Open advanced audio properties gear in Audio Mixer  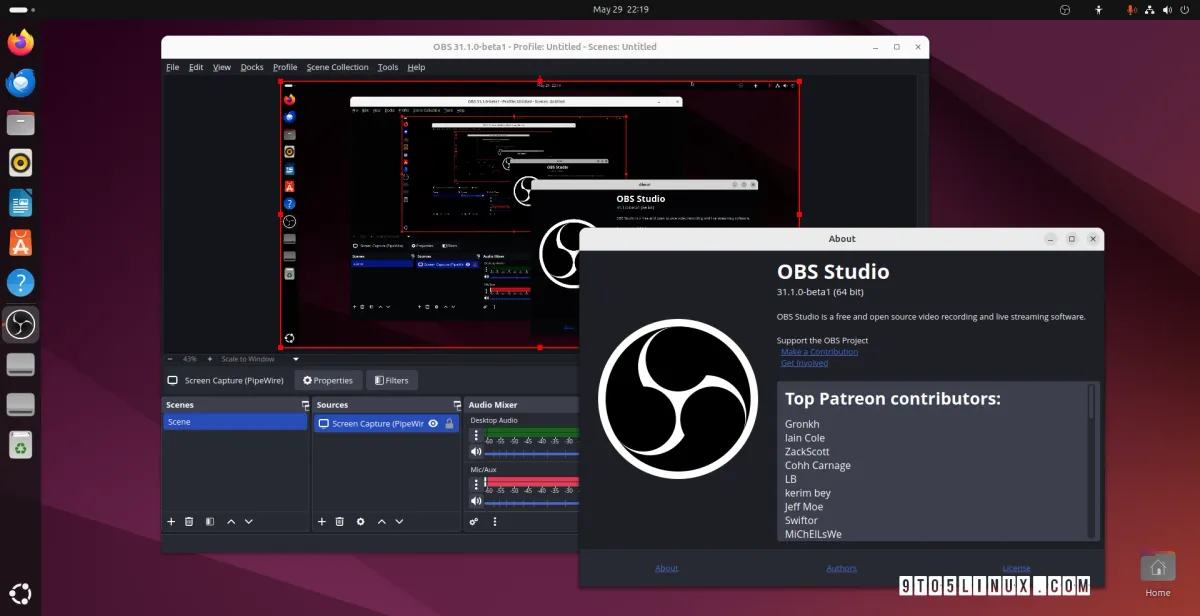pyautogui.click(x=473, y=521)
